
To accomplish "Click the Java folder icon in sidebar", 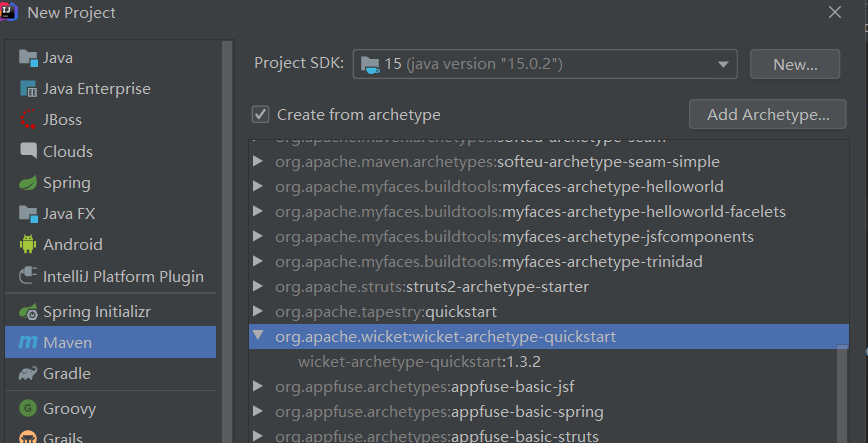I will click(28, 58).
